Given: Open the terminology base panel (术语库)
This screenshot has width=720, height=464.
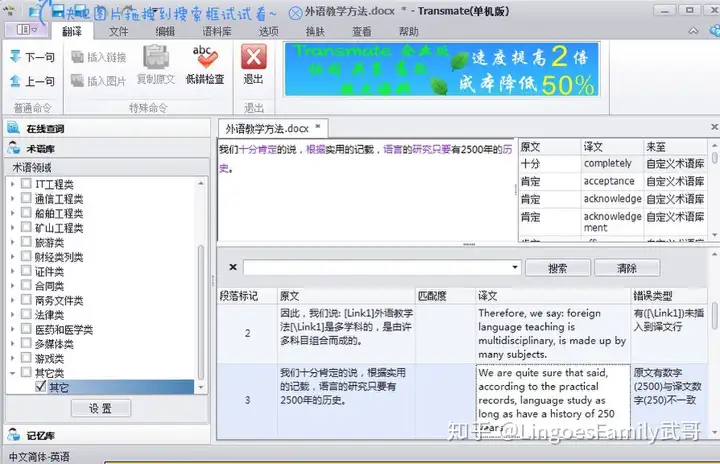Looking at the screenshot, I should tap(107, 148).
